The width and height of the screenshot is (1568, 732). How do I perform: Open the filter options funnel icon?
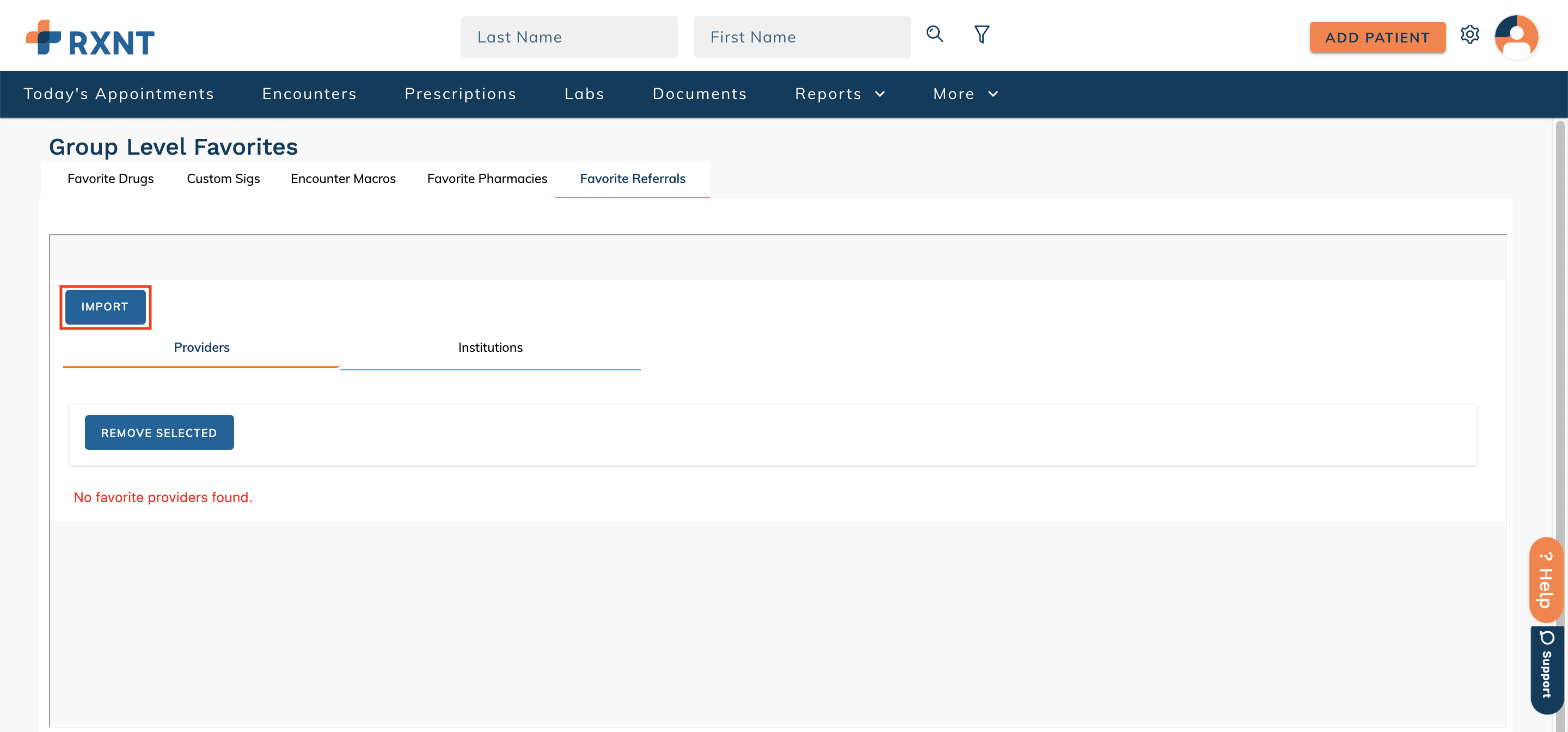(981, 35)
